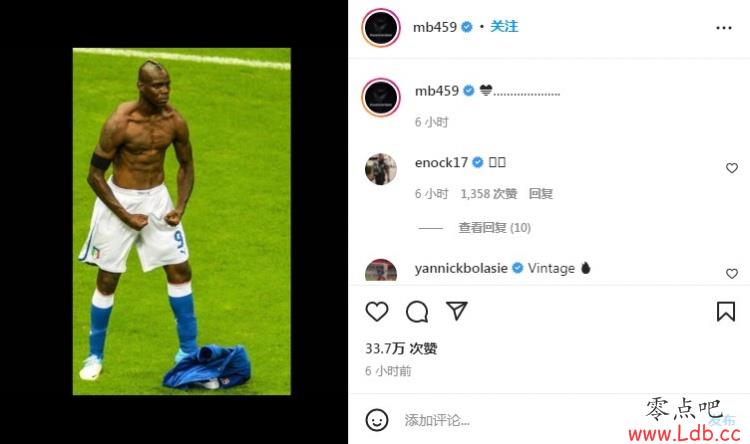
Task: Like enock17's comment with its heart
Action: click(x=731, y=168)
